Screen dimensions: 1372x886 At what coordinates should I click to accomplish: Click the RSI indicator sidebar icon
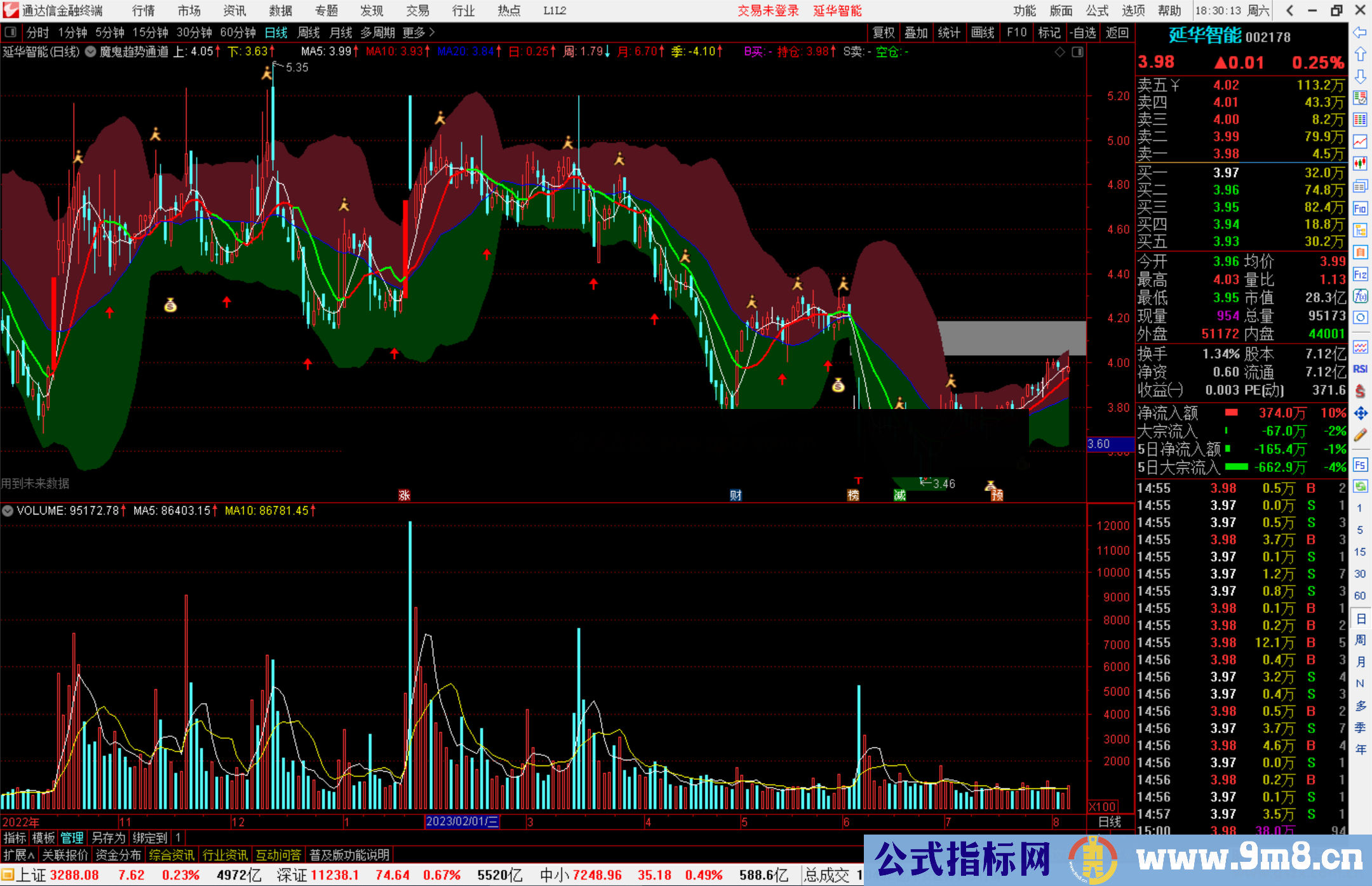coord(1360,369)
